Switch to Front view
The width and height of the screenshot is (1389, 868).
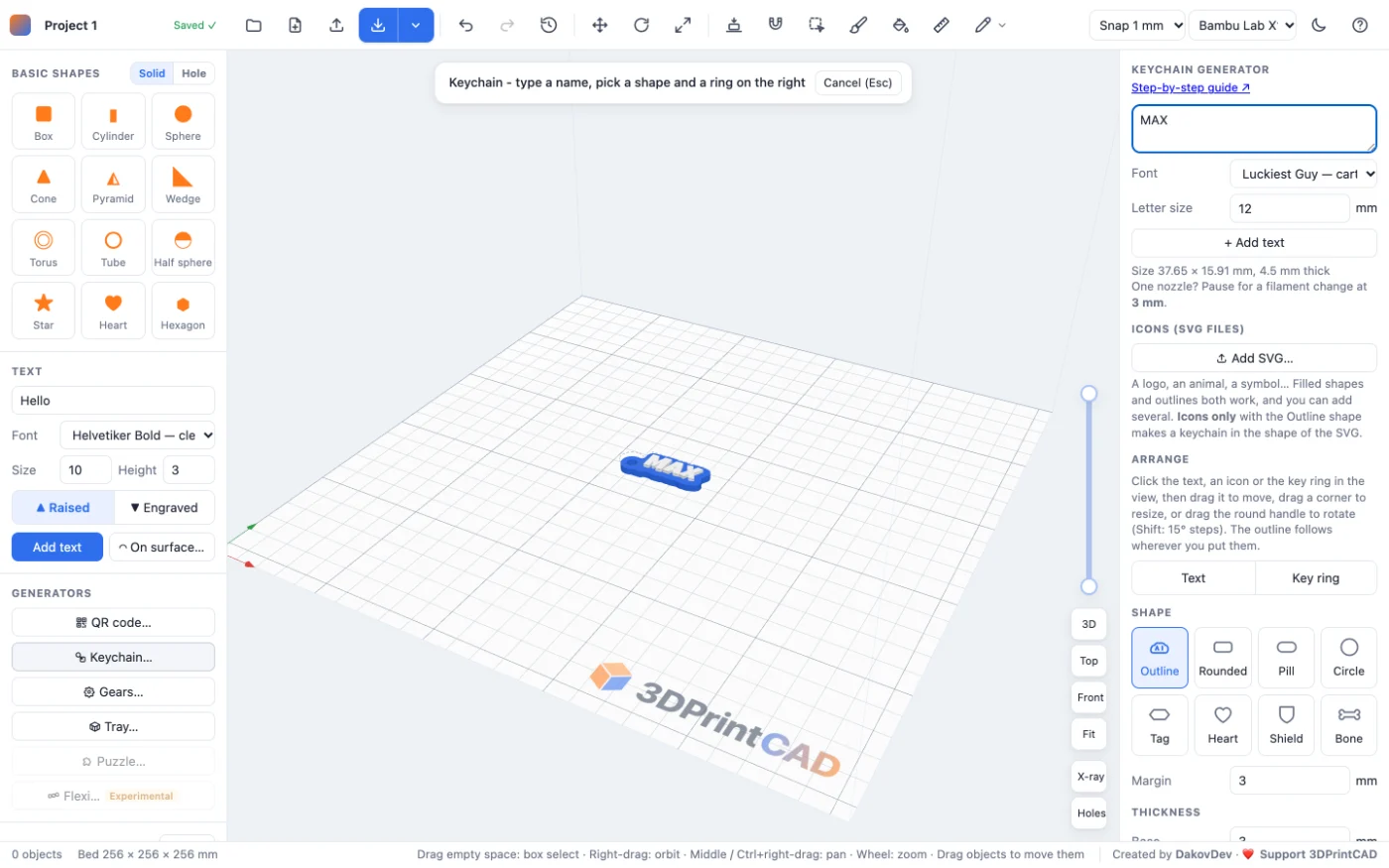point(1090,697)
